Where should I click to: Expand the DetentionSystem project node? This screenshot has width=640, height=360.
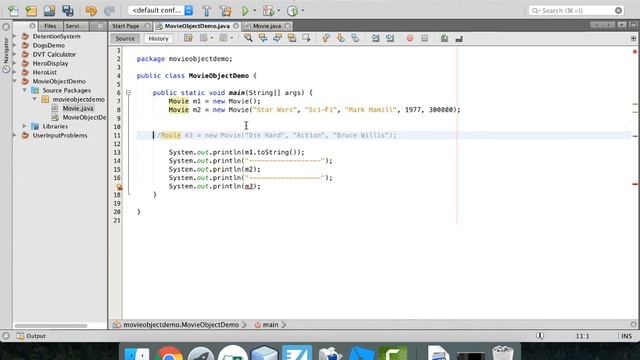click(x=15, y=36)
